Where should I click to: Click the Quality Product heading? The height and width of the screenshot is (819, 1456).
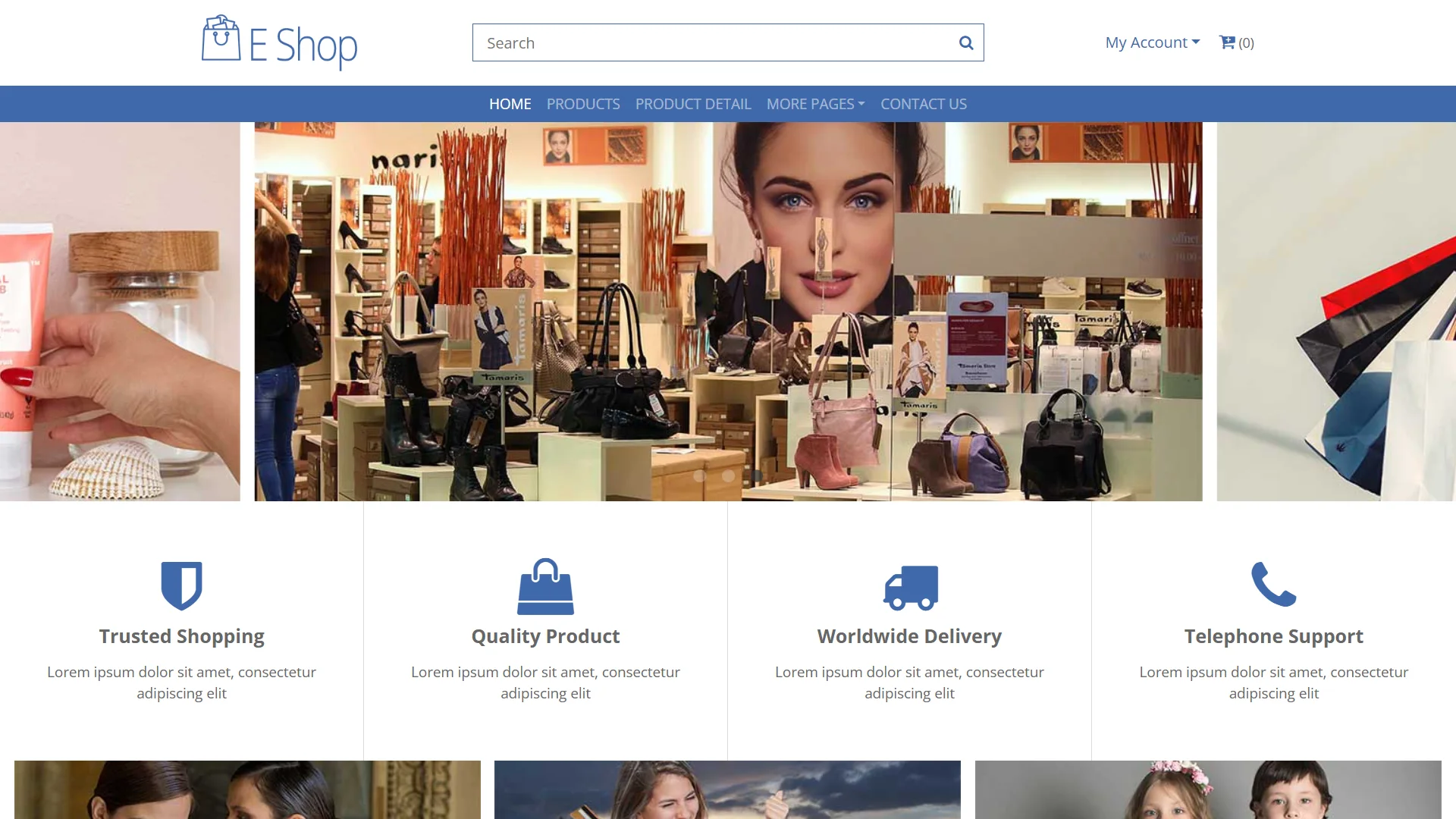(545, 635)
